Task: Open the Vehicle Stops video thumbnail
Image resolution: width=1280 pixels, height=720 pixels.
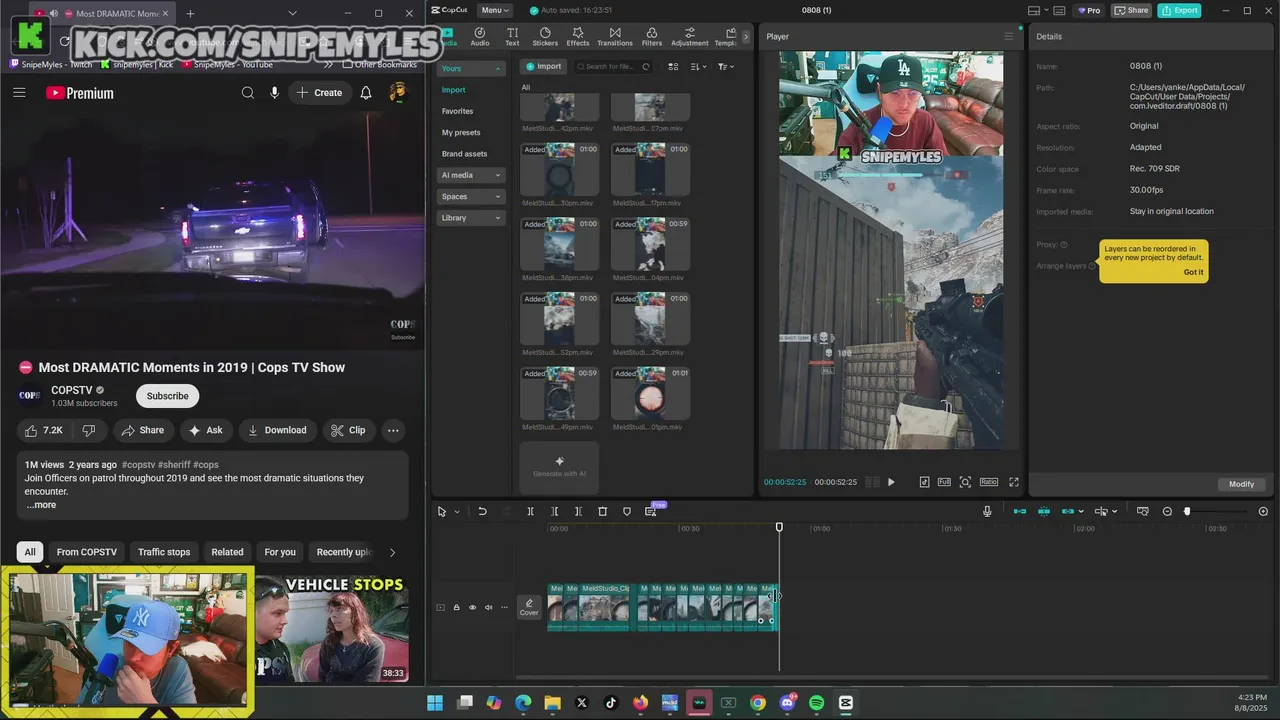Action: click(332, 627)
